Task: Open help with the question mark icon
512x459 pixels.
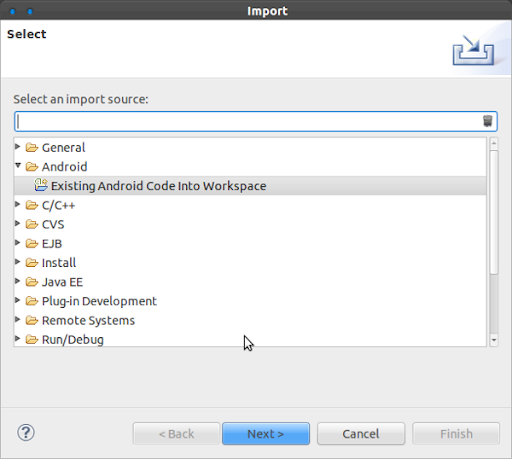Action: coord(26,433)
